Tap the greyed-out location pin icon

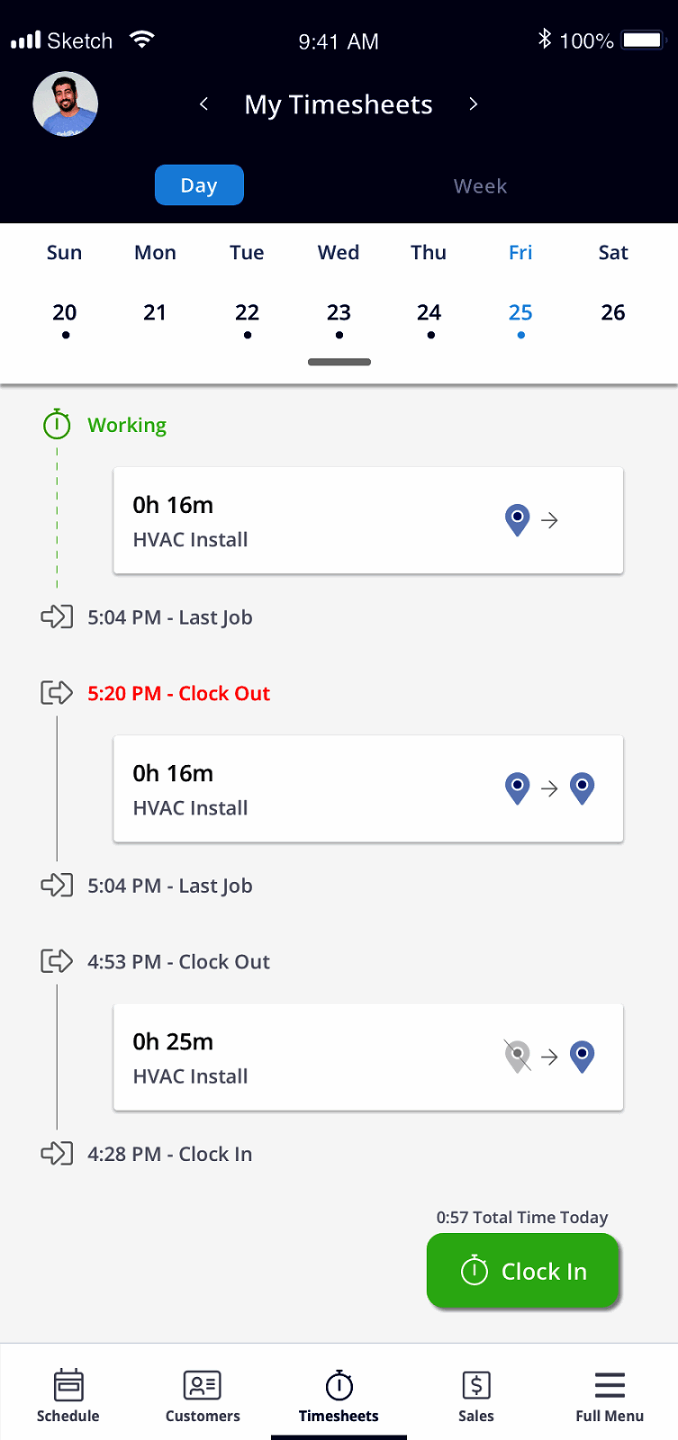click(517, 1056)
